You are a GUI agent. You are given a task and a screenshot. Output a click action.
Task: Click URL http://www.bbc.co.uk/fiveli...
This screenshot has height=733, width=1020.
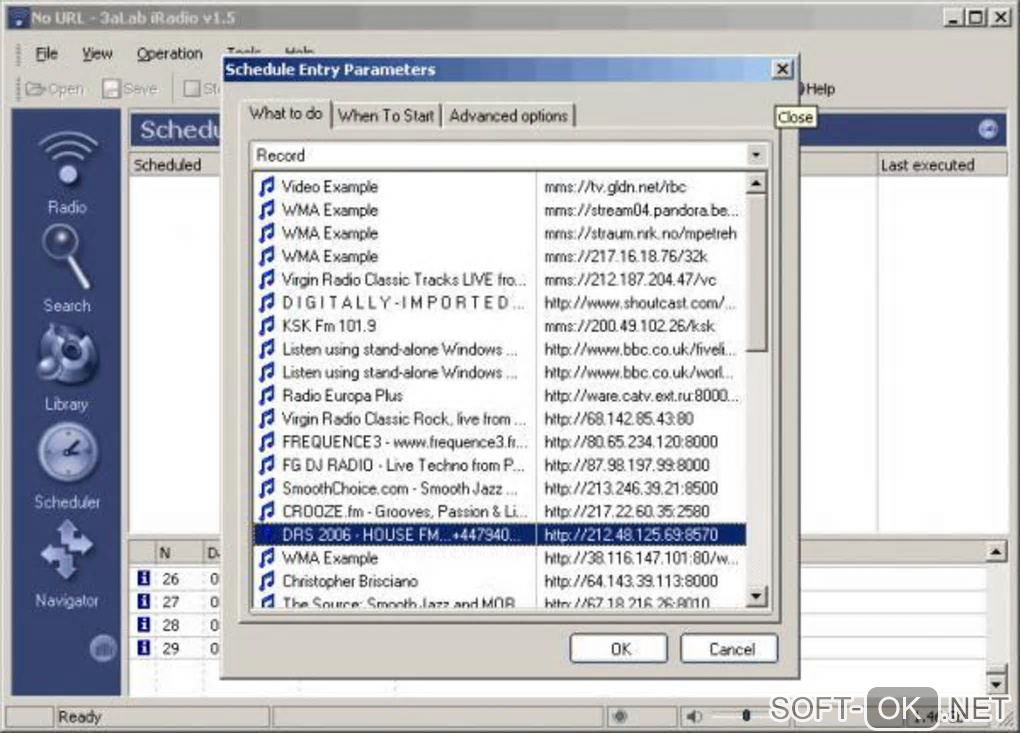tap(640, 349)
